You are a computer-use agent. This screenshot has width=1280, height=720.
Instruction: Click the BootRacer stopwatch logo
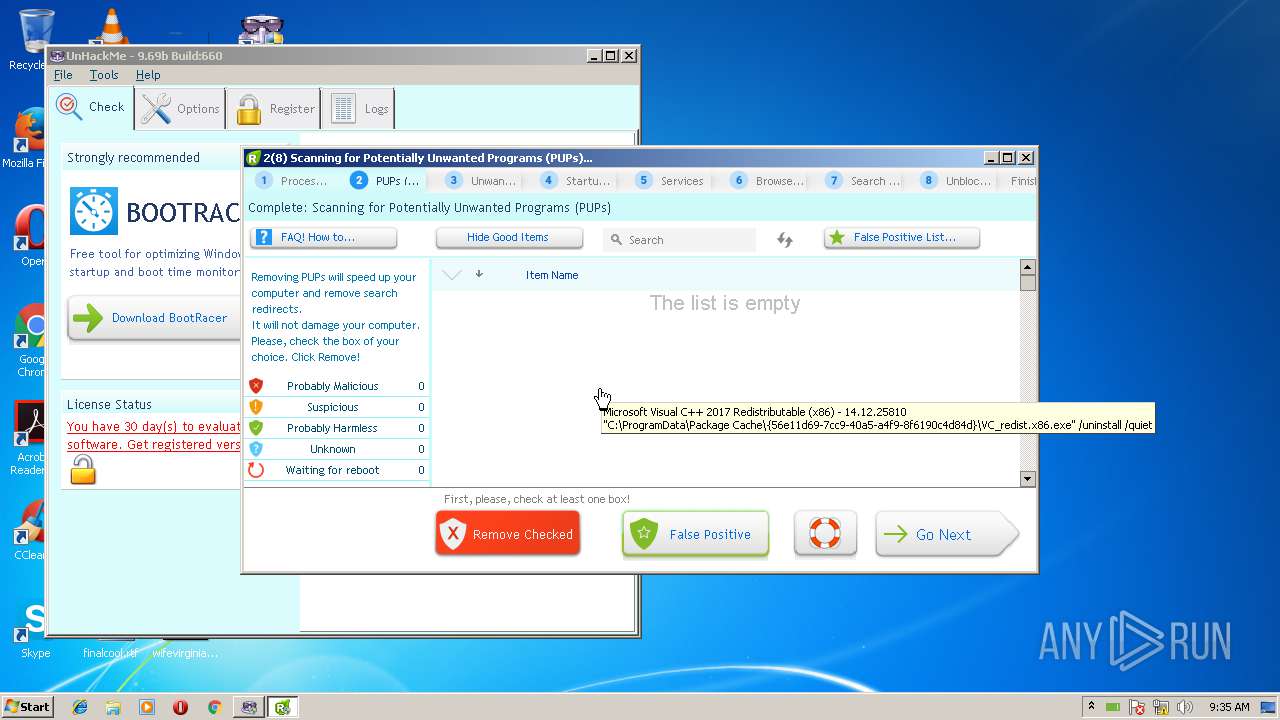(94, 211)
